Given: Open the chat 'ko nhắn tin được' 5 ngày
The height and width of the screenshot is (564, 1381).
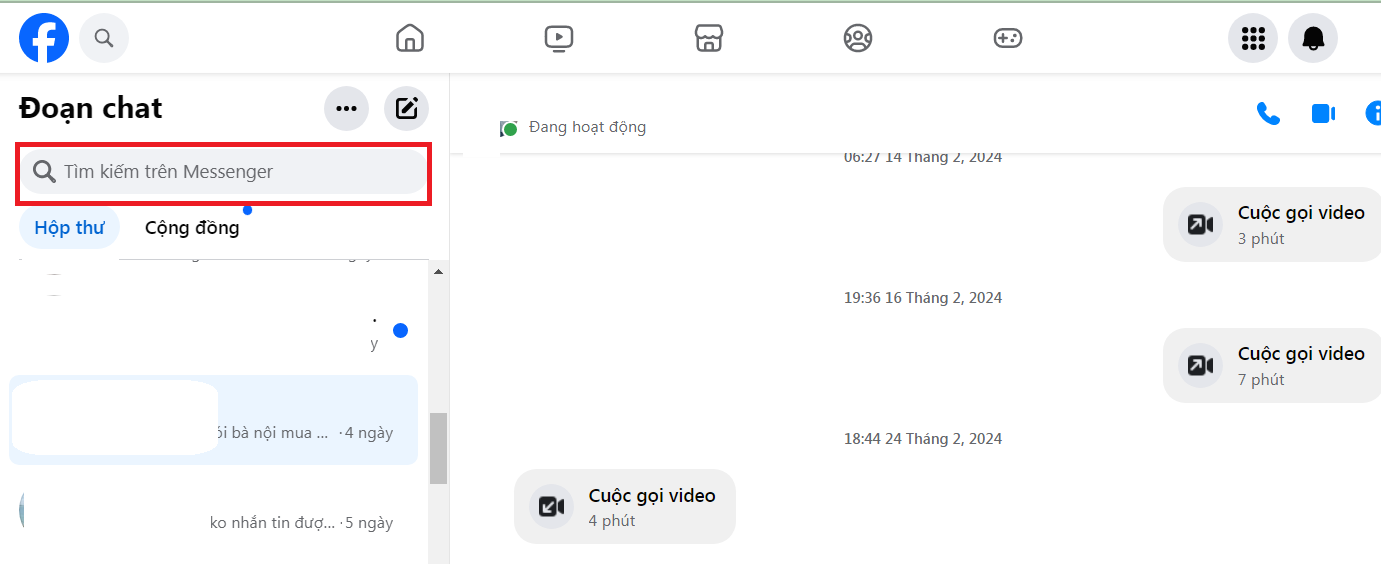Looking at the screenshot, I should (x=213, y=511).
